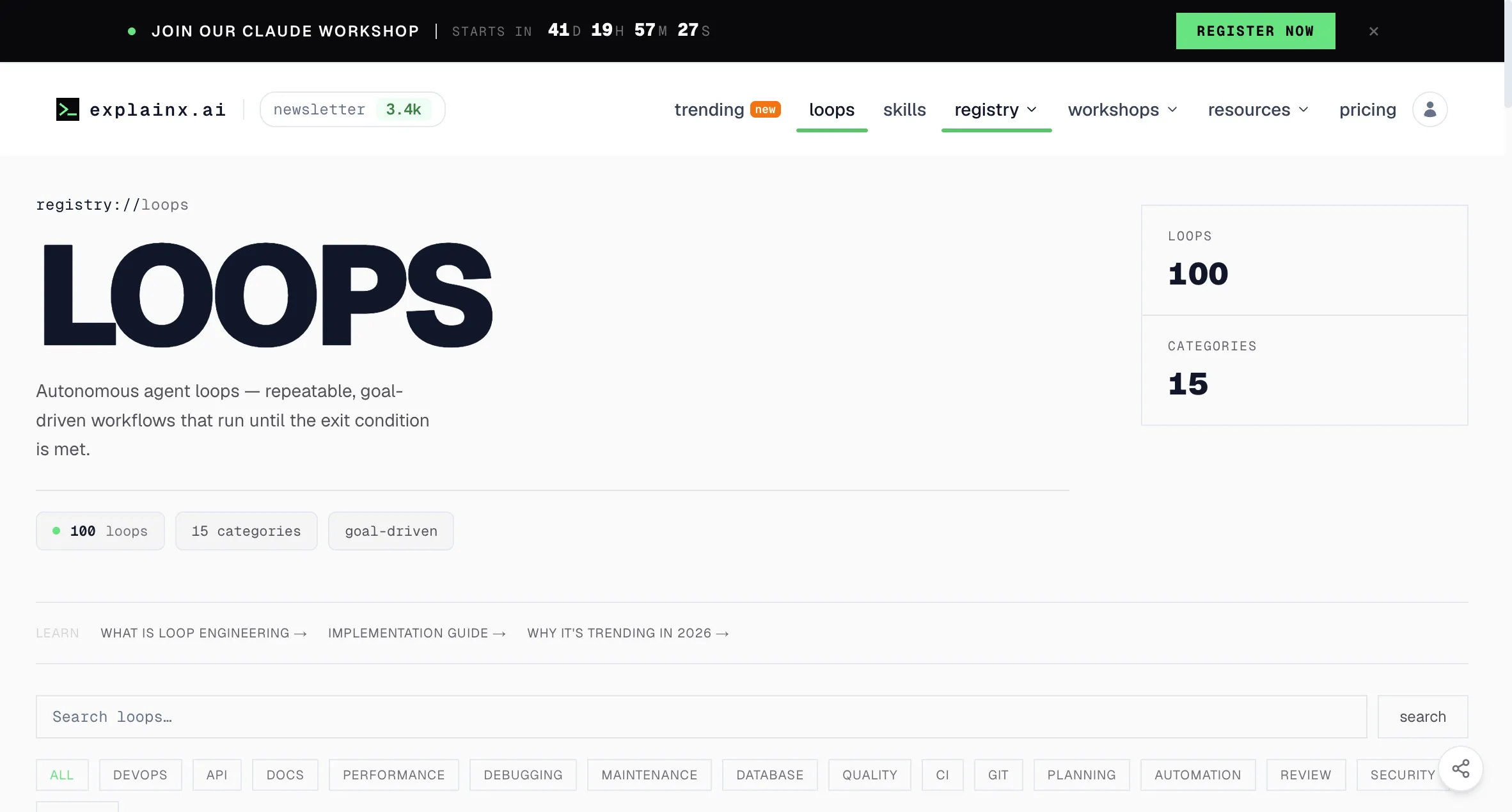Open the skills nav item
This screenshot has height=812, width=1512.
(x=904, y=109)
